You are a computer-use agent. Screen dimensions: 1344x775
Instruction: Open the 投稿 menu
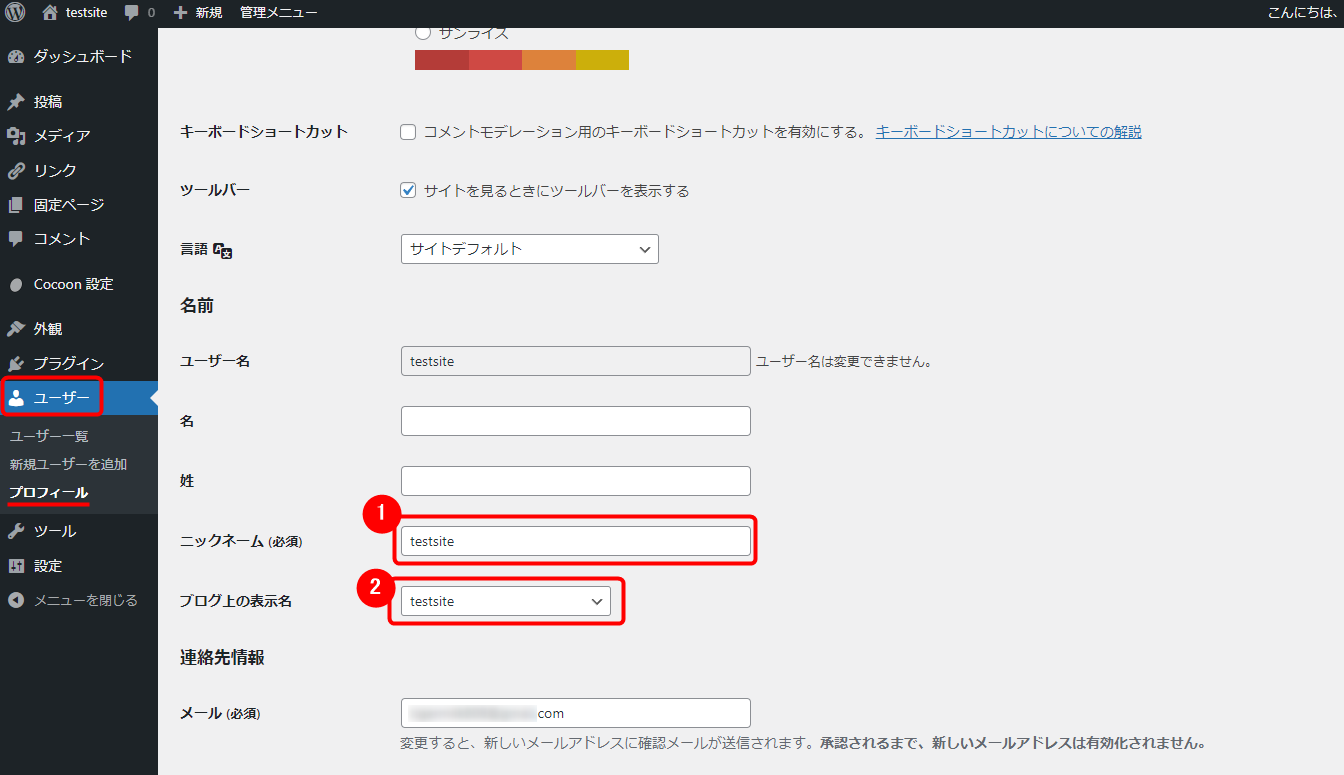coord(79,102)
